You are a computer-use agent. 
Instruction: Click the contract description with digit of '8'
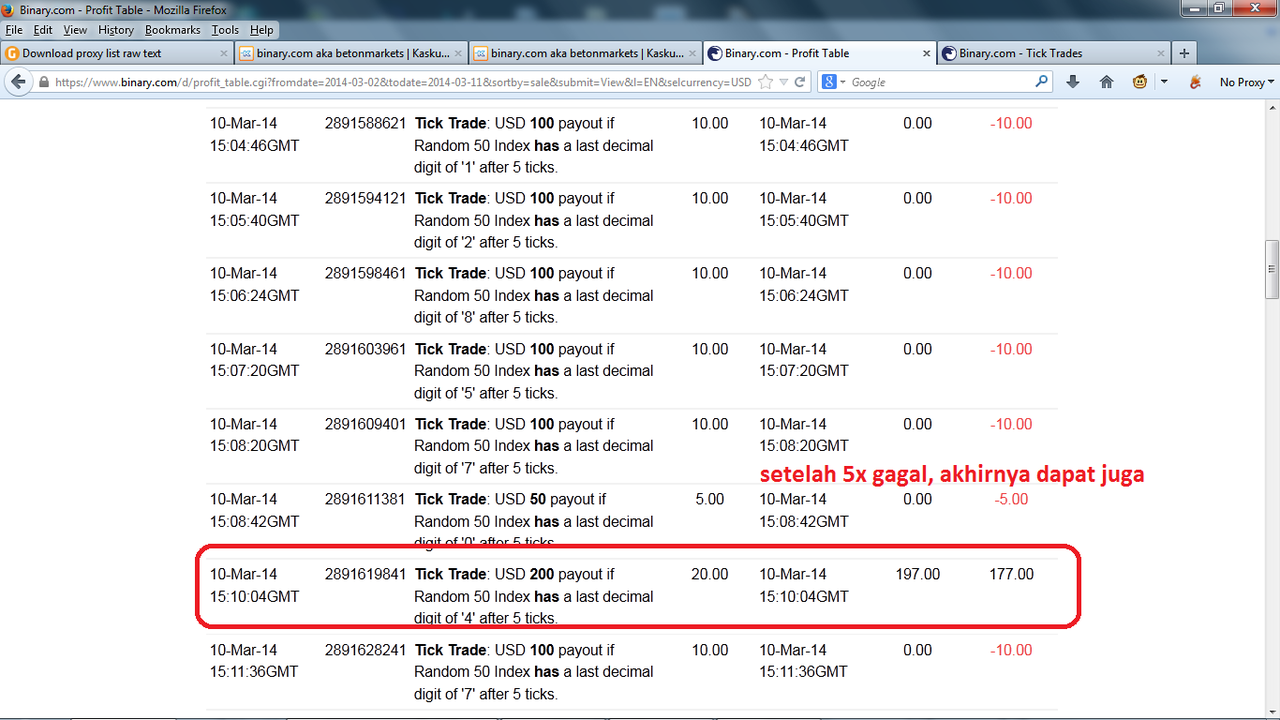[x=534, y=295]
